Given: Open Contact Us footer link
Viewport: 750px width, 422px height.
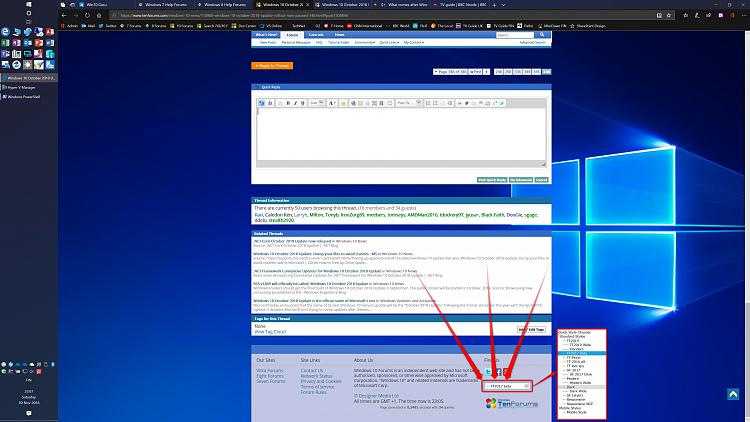Looking at the screenshot, I should [x=312, y=370].
